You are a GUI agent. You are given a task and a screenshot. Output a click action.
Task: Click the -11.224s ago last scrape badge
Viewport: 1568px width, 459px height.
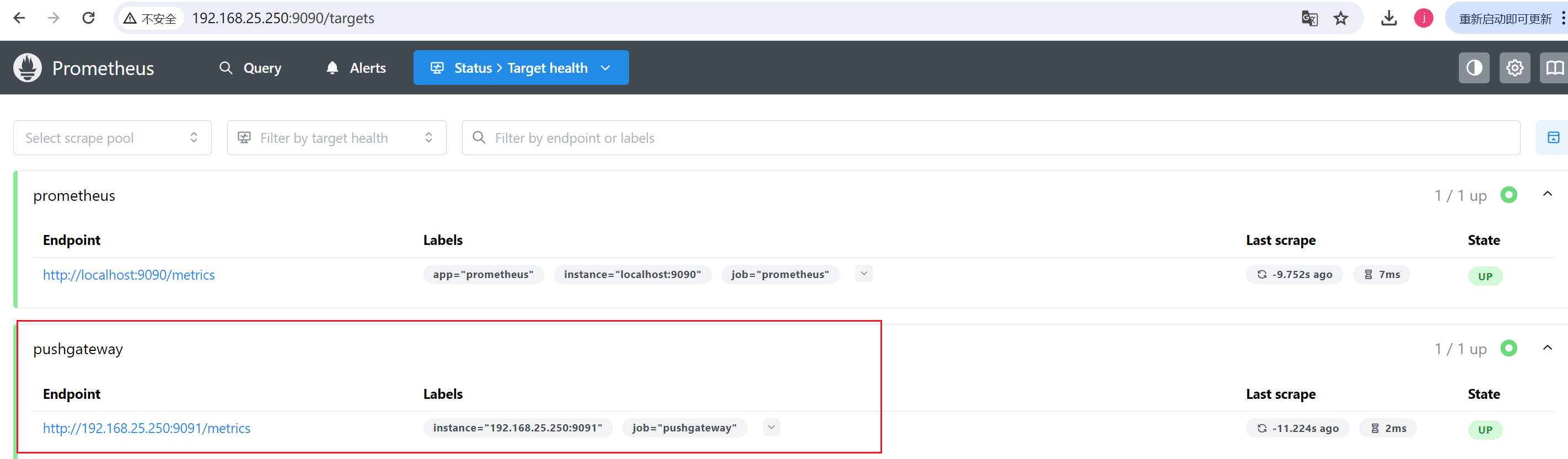(x=1297, y=428)
